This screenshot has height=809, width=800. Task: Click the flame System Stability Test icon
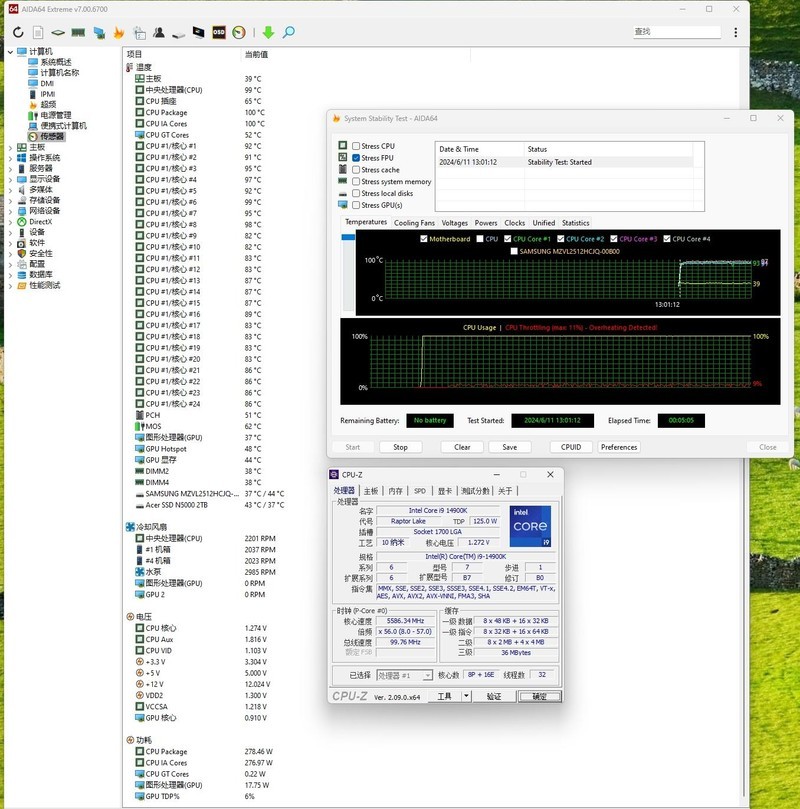click(x=118, y=33)
